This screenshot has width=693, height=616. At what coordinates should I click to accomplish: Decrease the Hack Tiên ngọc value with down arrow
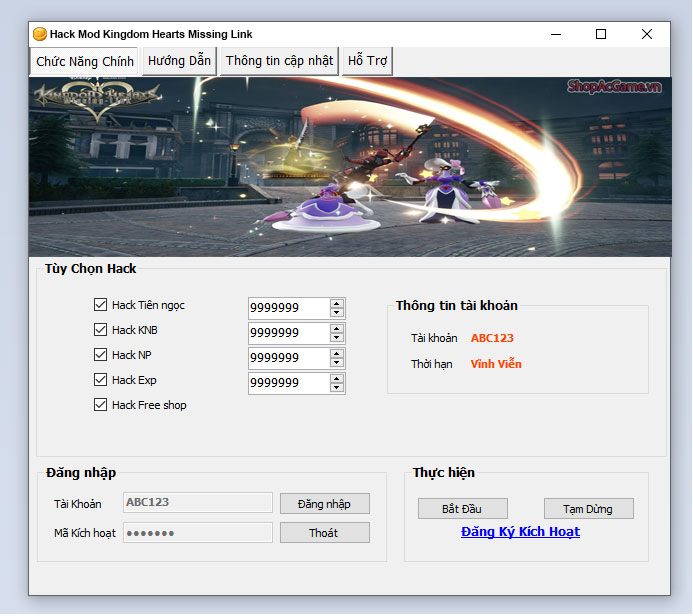(337, 312)
